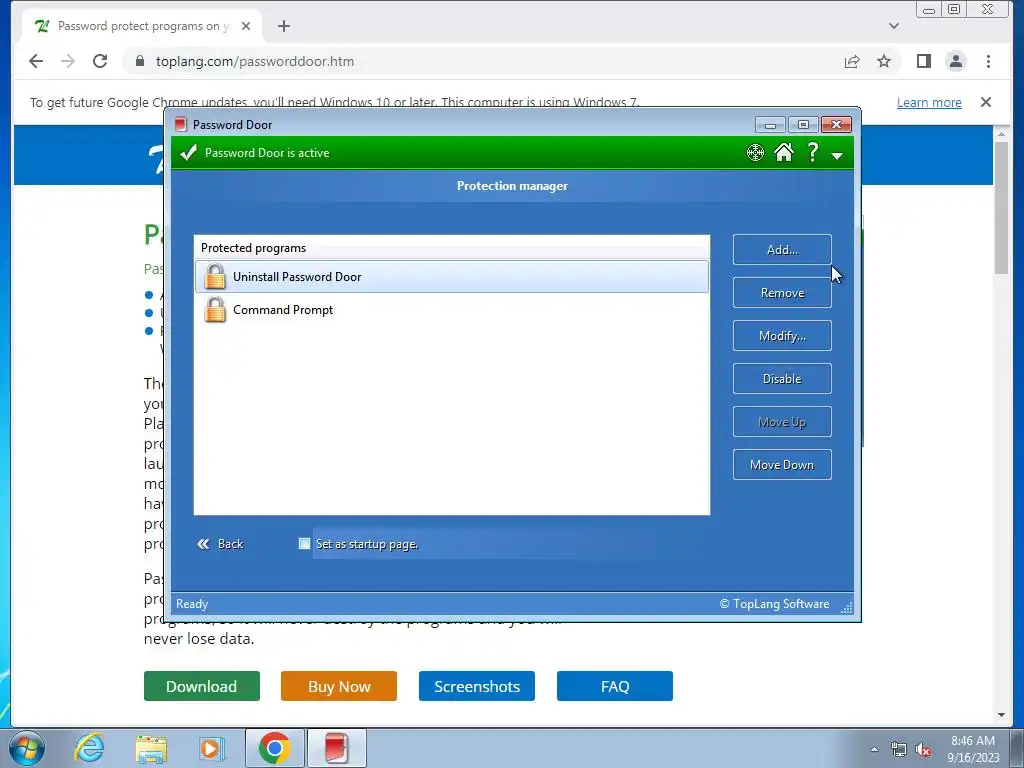The width and height of the screenshot is (1024, 768).
Task: Click the Password Door title bar icon
Action: [x=181, y=124]
